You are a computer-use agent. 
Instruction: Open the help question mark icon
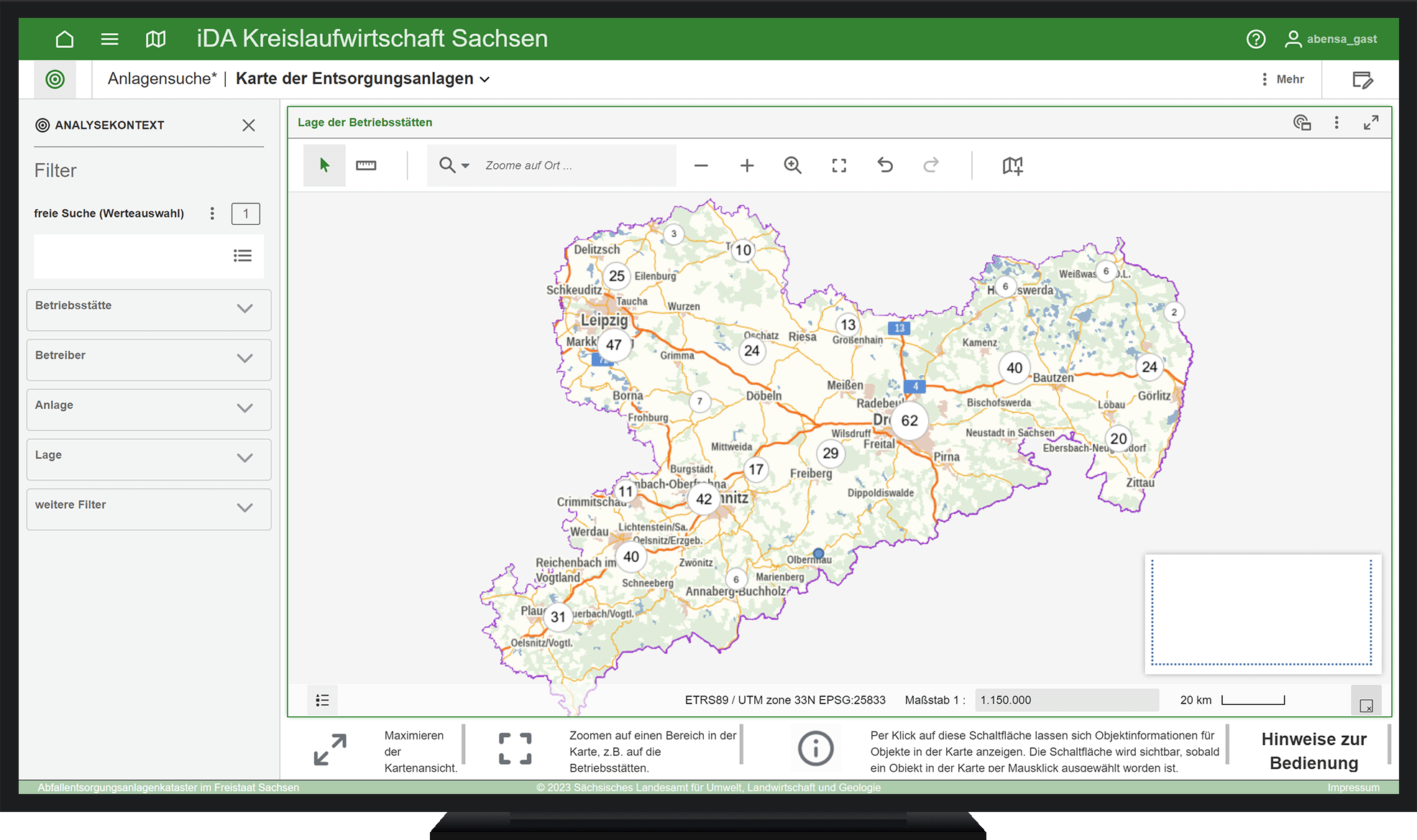point(1255,39)
